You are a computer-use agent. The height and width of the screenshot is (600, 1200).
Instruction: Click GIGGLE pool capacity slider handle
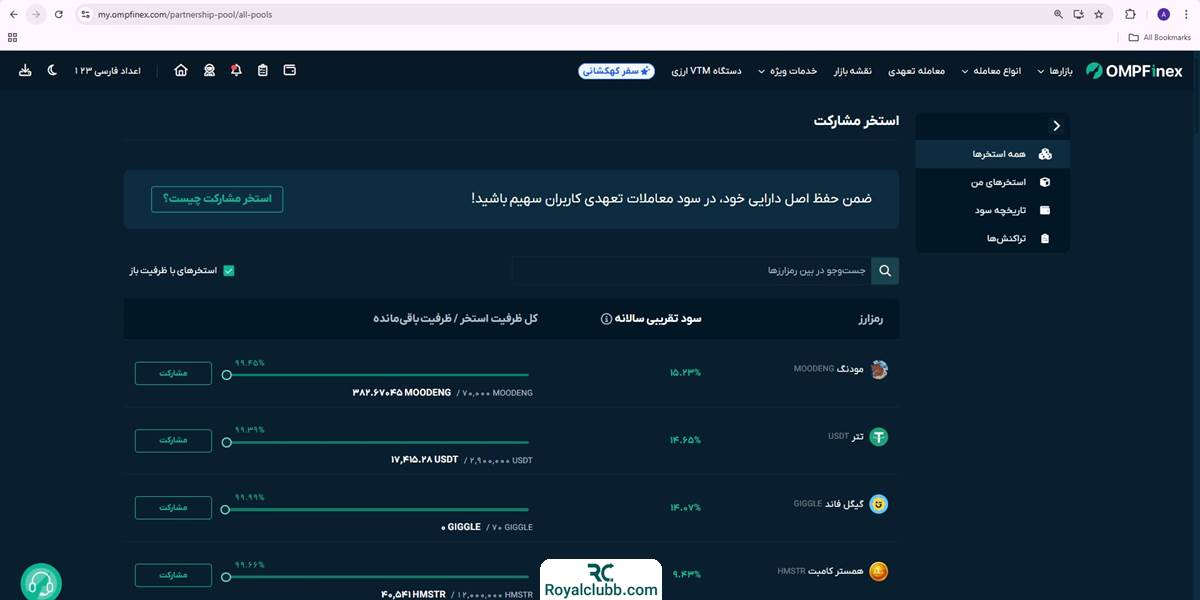[226, 509]
